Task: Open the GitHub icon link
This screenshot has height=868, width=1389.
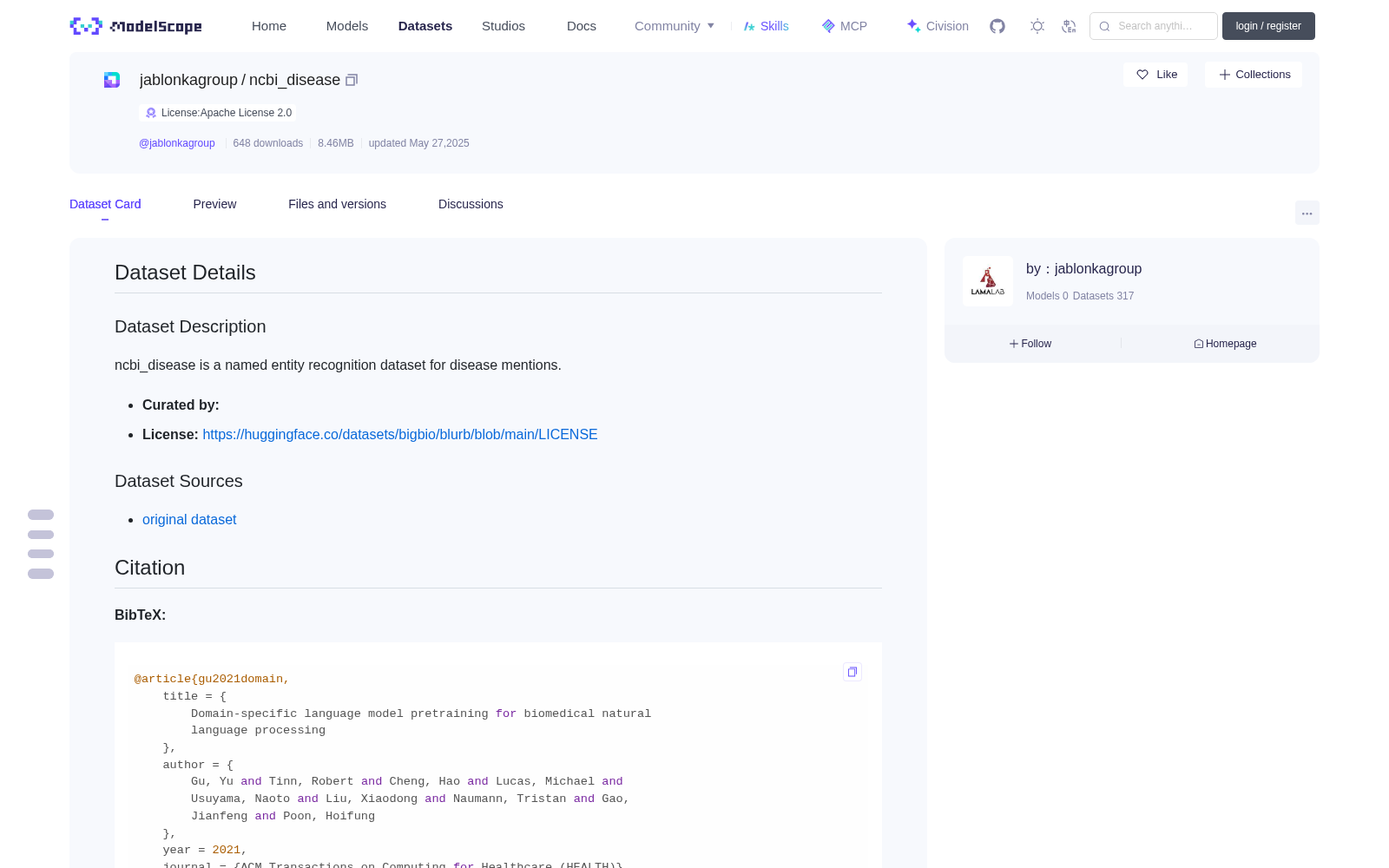Action: pyautogui.click(x=997, y=26)
